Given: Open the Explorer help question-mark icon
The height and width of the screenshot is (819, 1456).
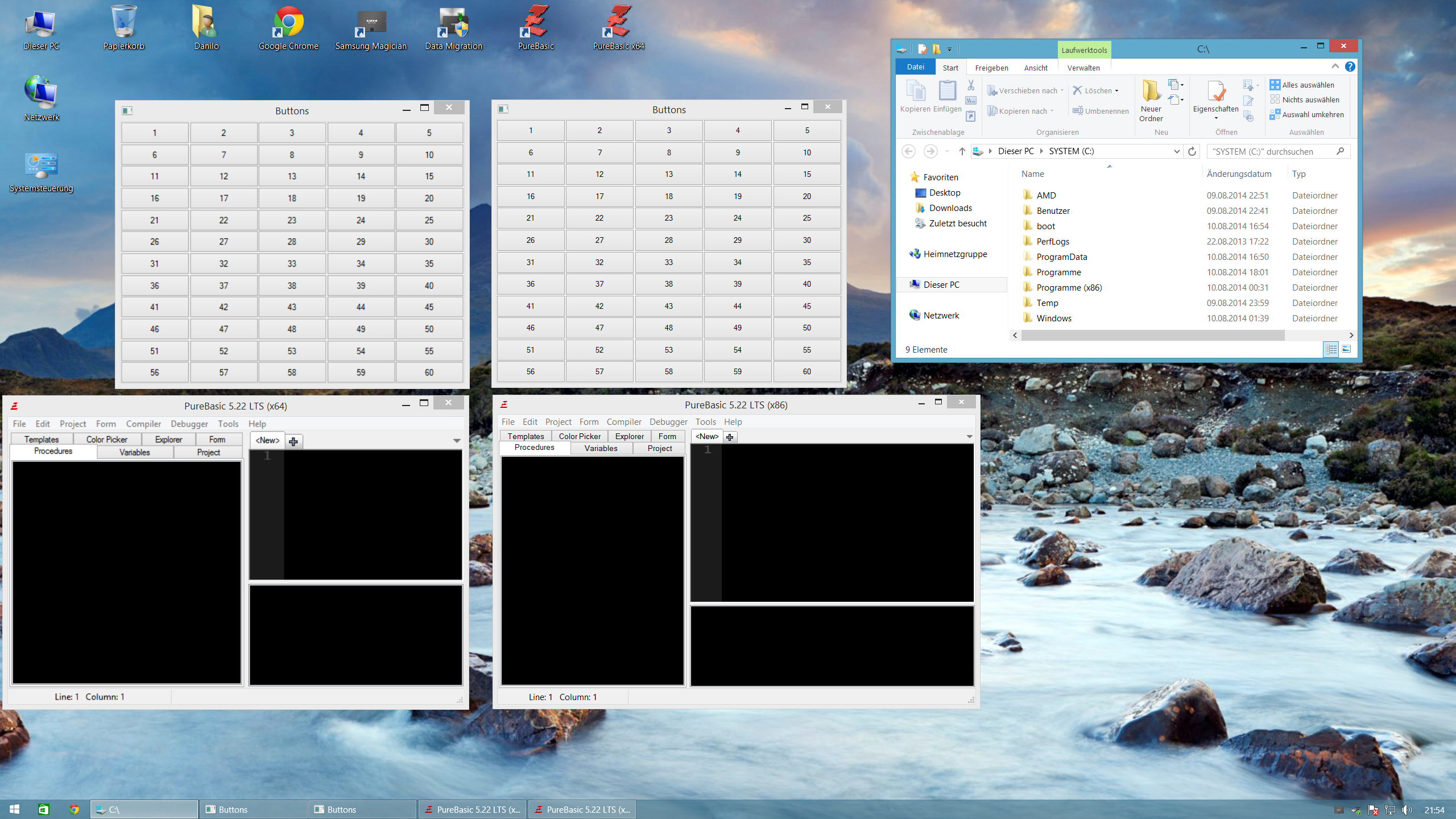Looking at the screenshot, I should click(1350, 67).
